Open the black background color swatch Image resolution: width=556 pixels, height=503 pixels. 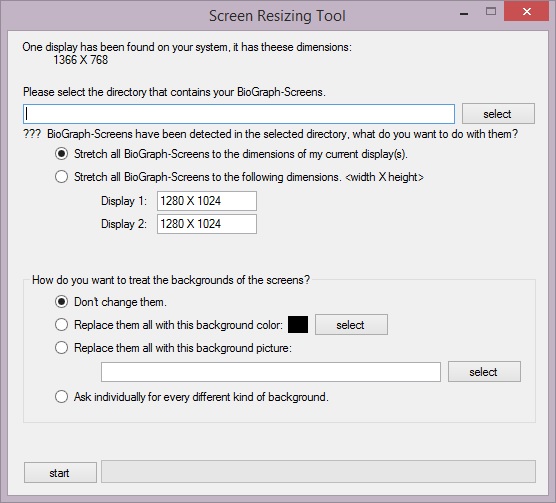click(x=298, y=324)
